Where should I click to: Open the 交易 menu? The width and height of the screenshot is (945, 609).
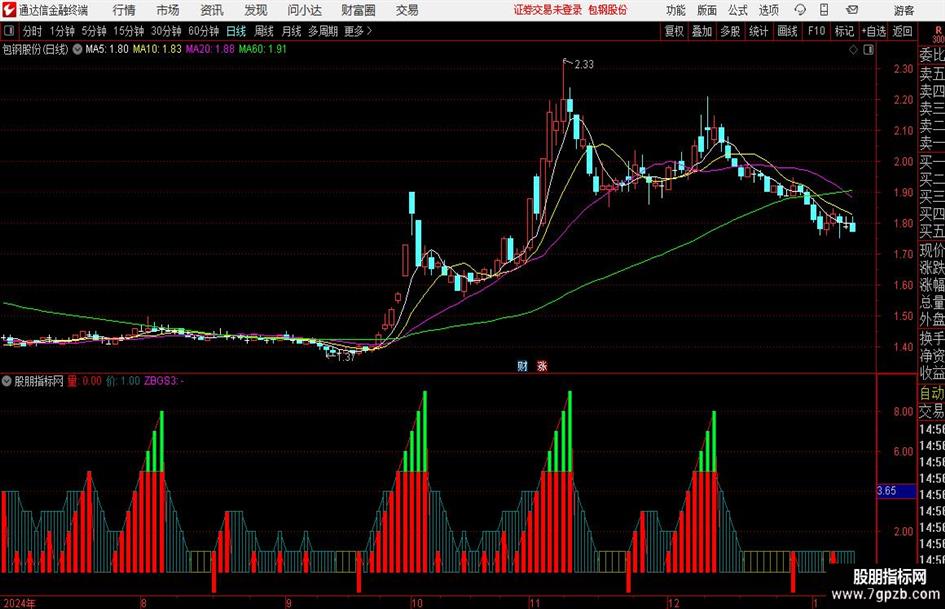407,10
